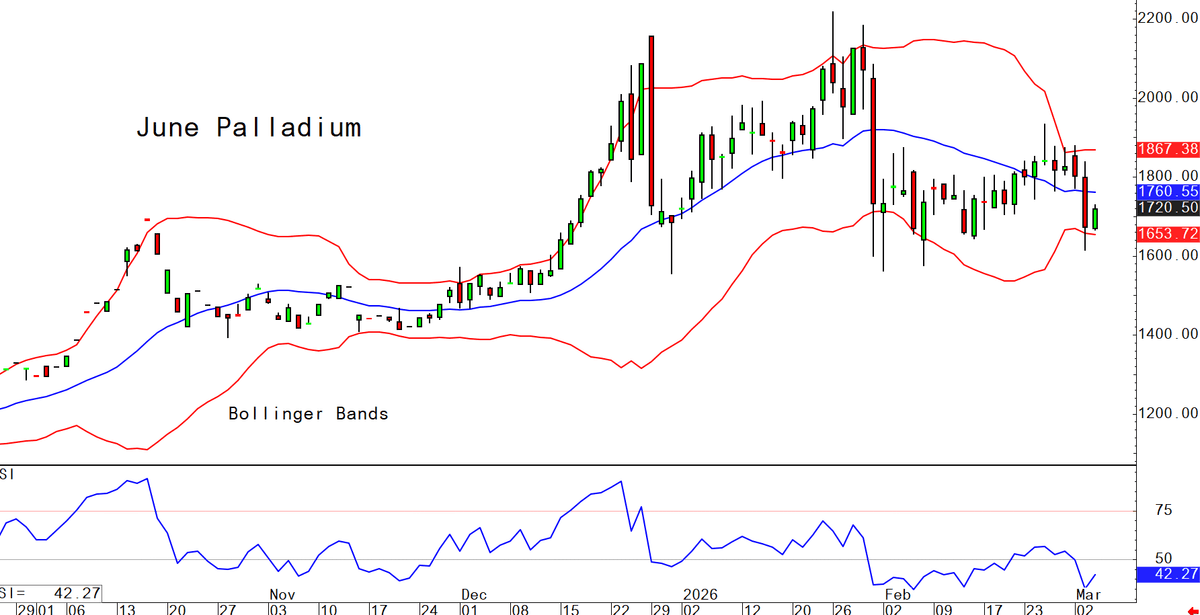Viewport: 1200px width, 615px height.
Task: Select the Bollinger Bands label
Action: point(308,413)
